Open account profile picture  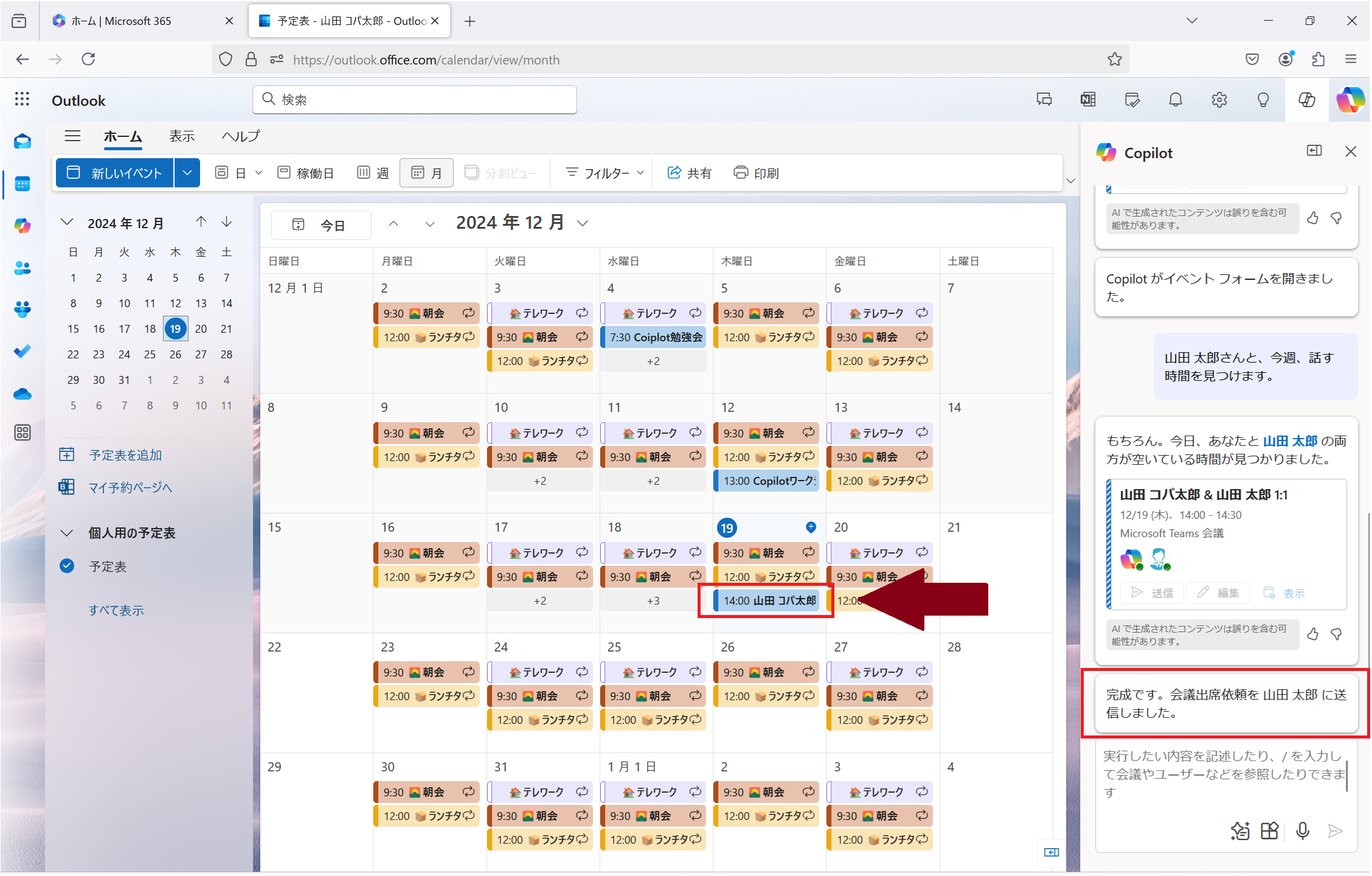pos(1350,100)
